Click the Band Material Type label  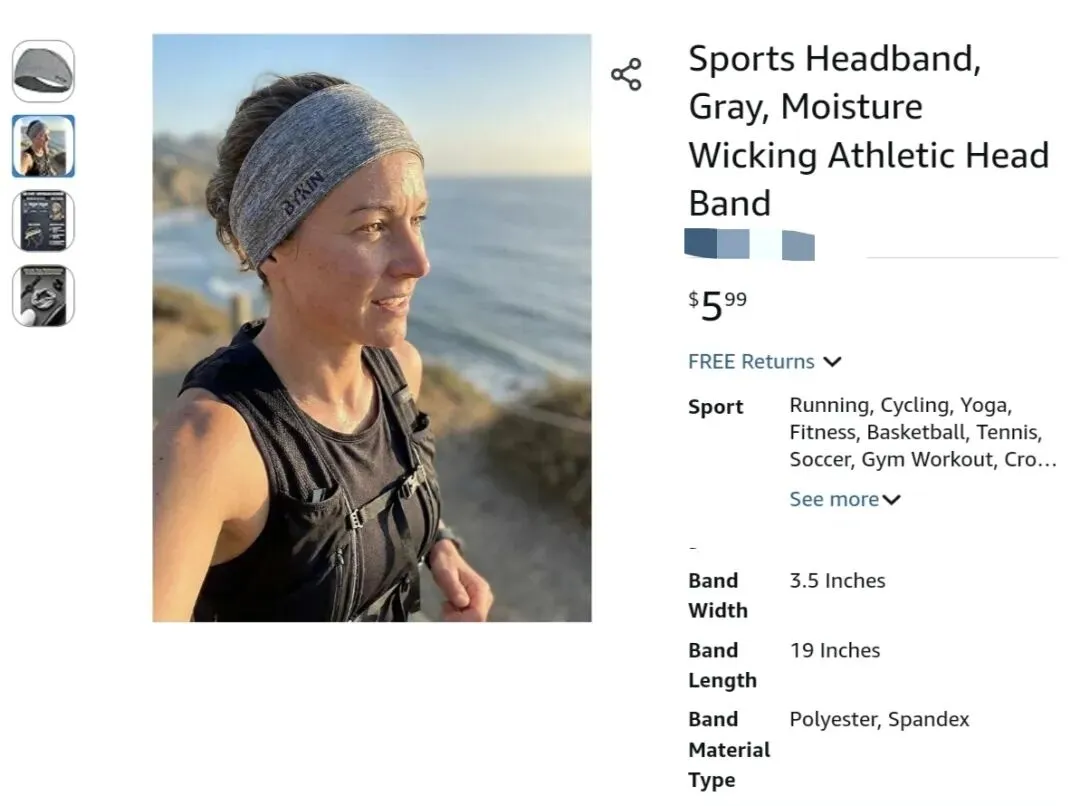728,749
